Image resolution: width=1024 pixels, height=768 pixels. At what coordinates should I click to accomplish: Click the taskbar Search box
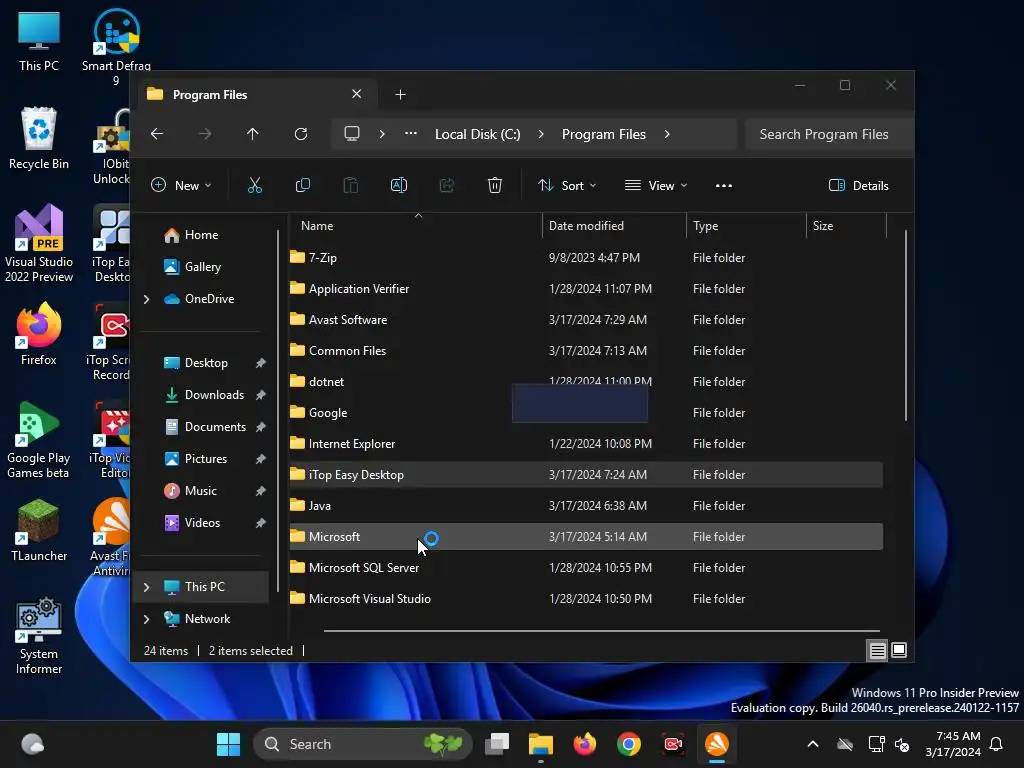362,744
